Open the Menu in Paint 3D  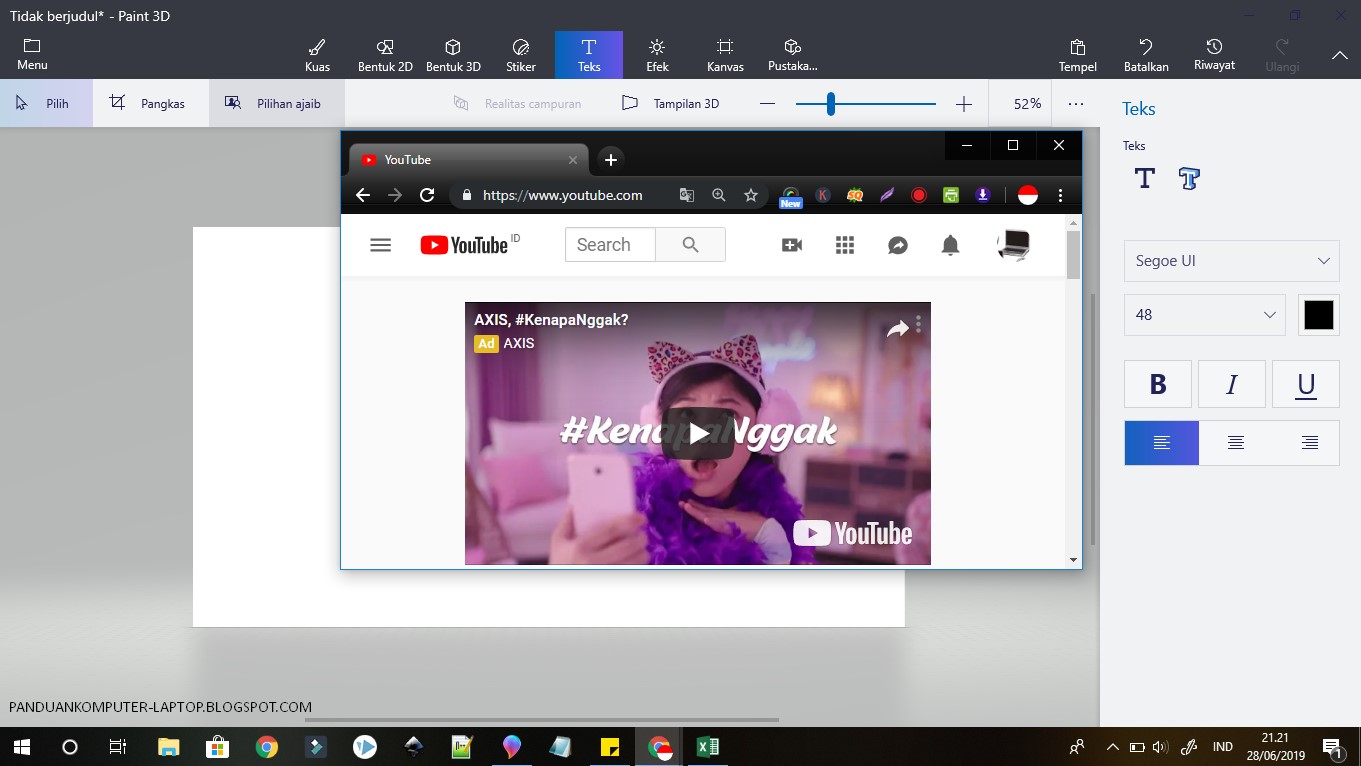(31, 54)
